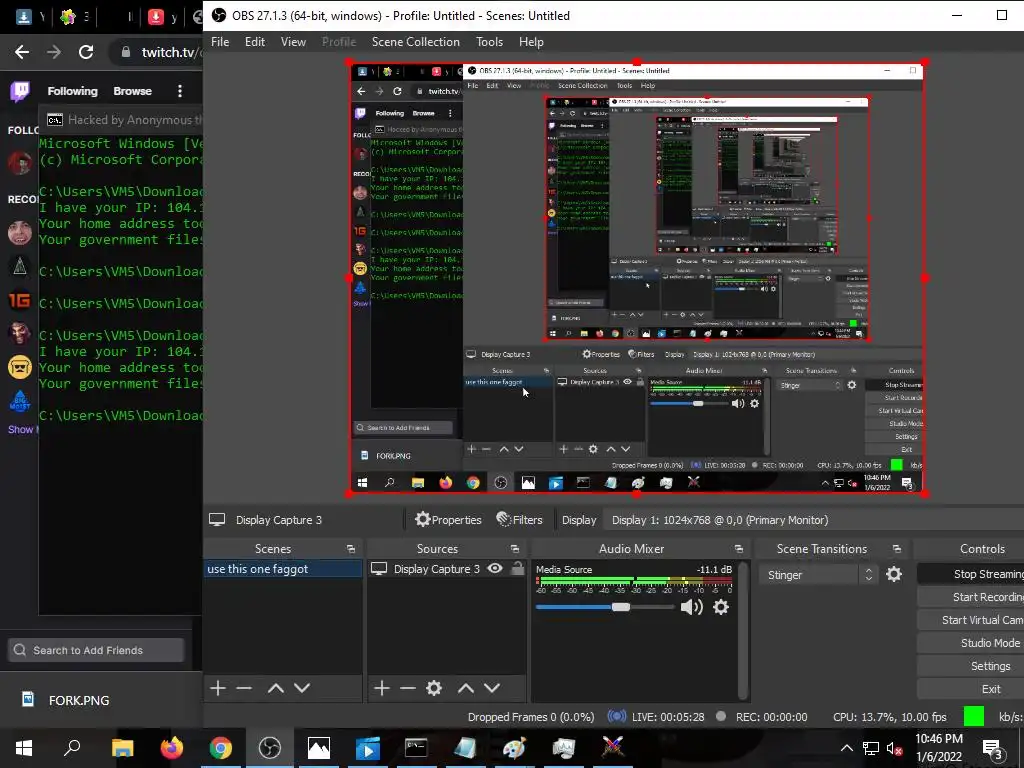The height and width of the screenshot is (768, 1024).
Task: Click Start Recording in Controls
Action: (970, 597)
